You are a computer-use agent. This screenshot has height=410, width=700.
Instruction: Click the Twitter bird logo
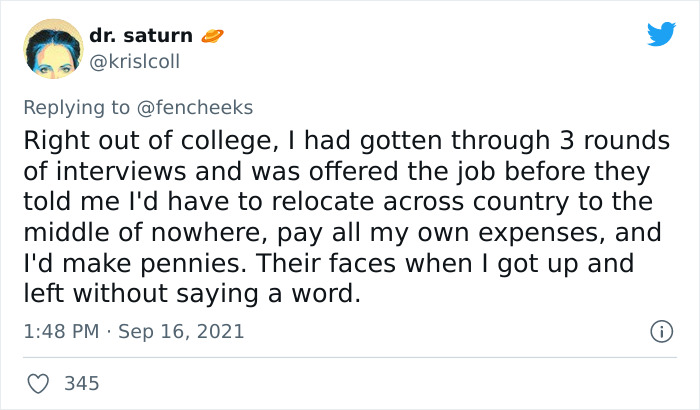coord(661,35)
